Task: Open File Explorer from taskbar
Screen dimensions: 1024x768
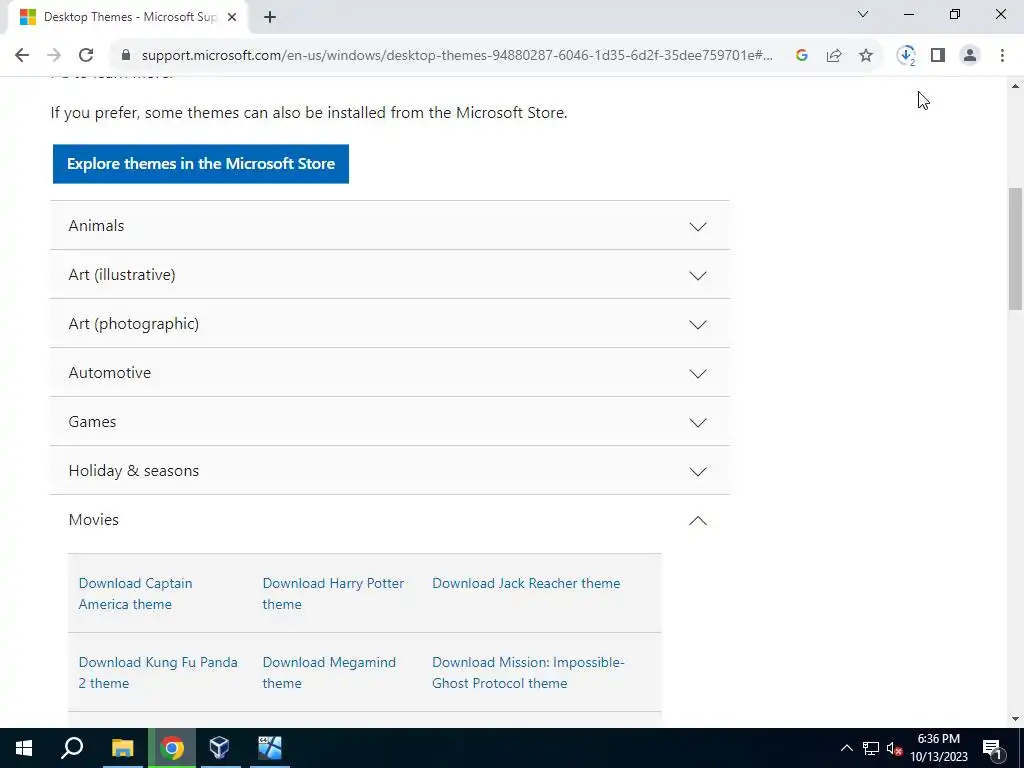Action: (122, 748)
